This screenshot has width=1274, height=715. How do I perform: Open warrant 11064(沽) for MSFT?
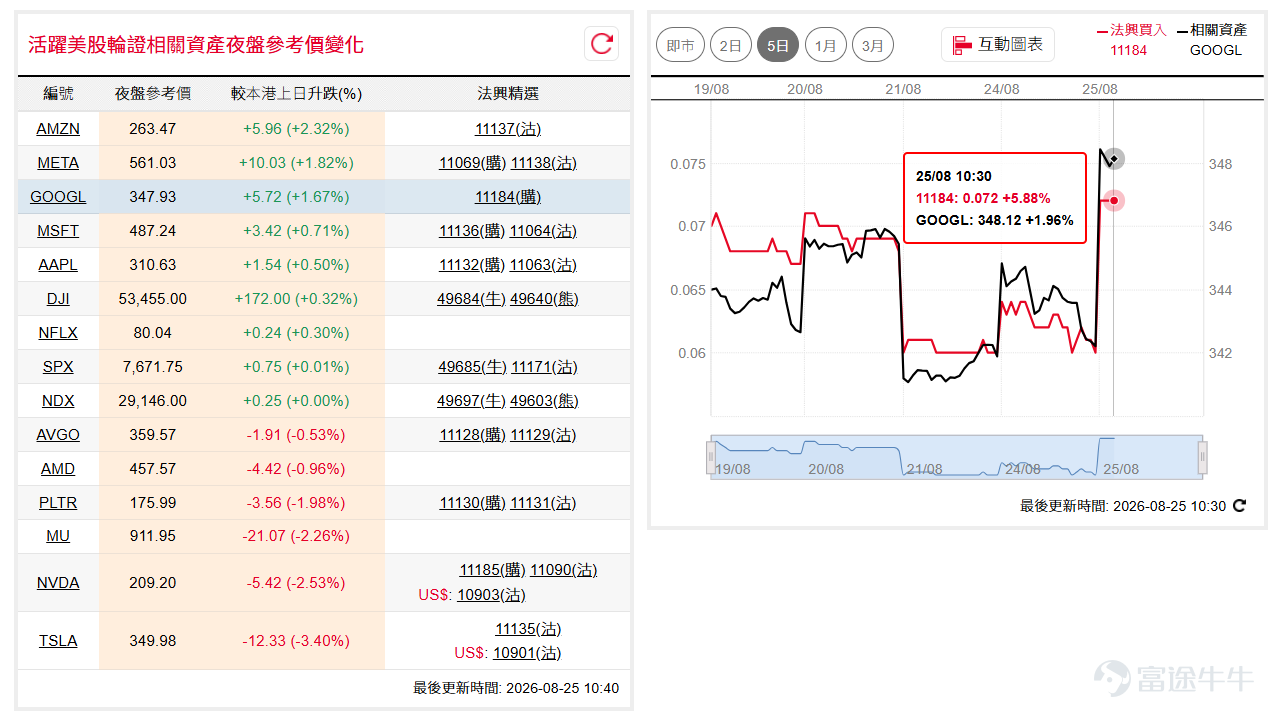[x=543, y=231]
